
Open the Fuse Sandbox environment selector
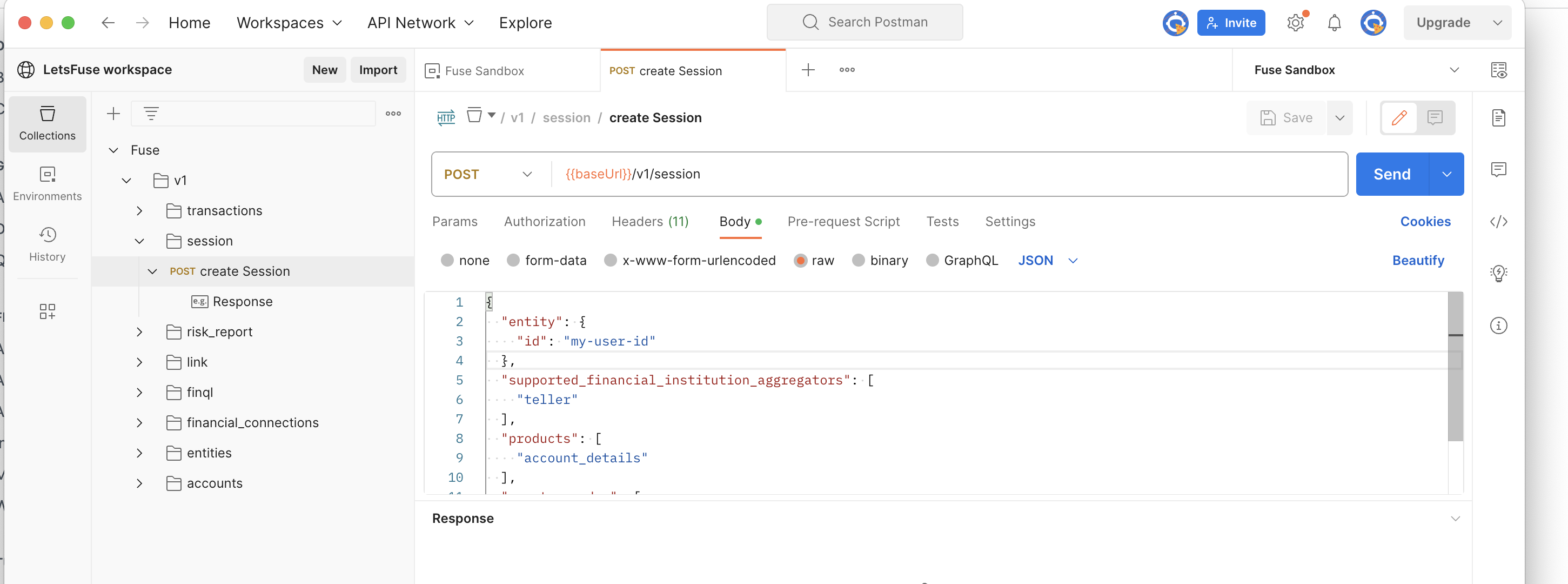[x=1356, y=70]
